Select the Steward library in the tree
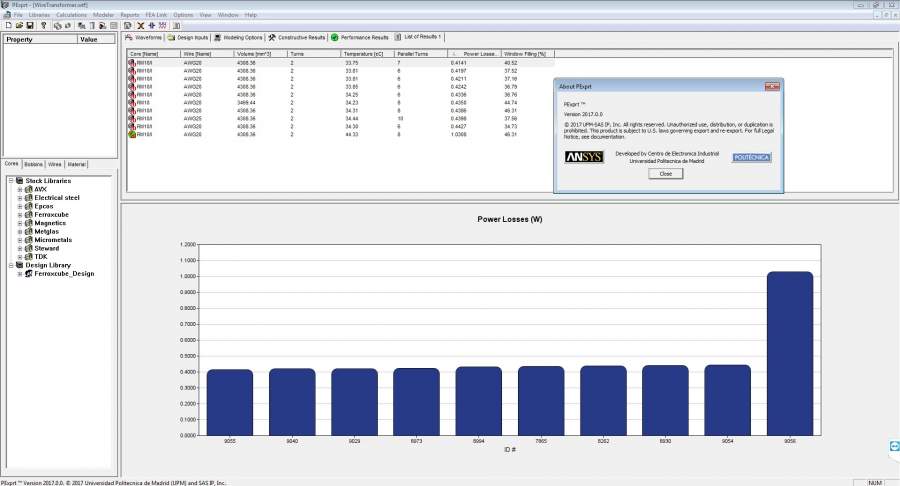The image size is (900, 486). click(x=46, y=248)
